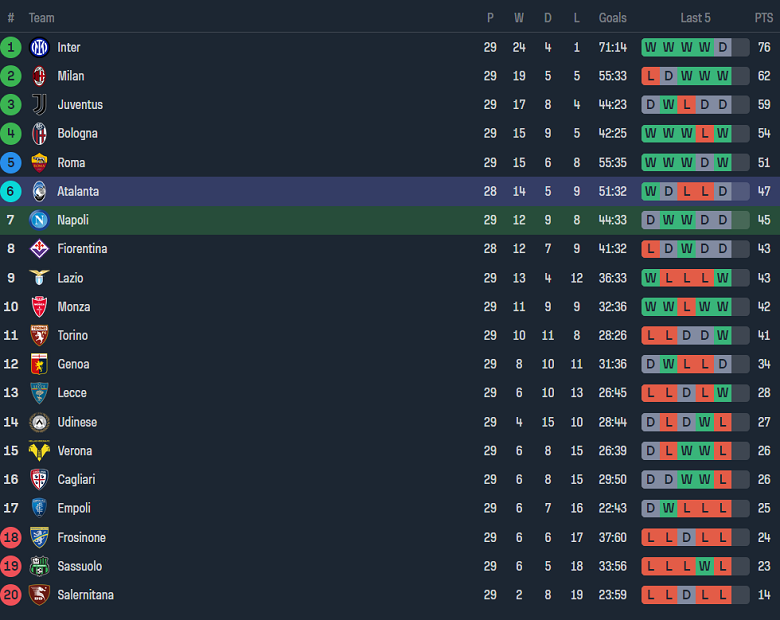Sort by the Team column header
The image size is (780, 620).
click(41, 18)
